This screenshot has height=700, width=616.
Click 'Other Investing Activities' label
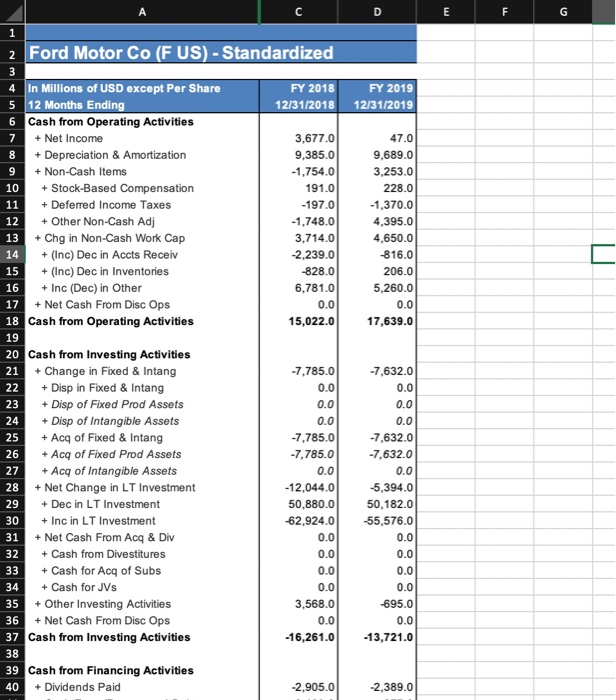click(x=103, y=604)
